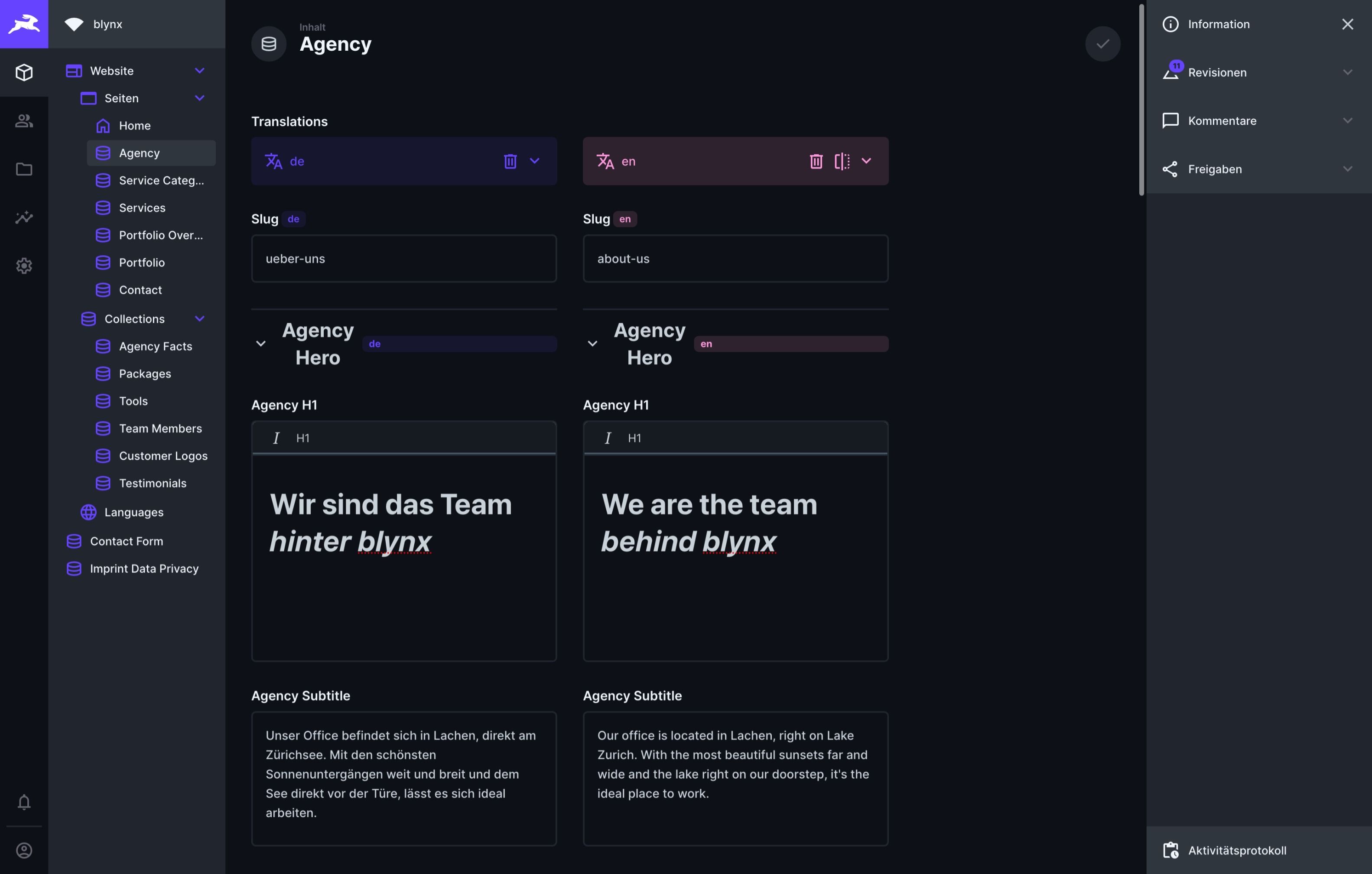Collapse the German Agency Hero section

click(261, 344)
